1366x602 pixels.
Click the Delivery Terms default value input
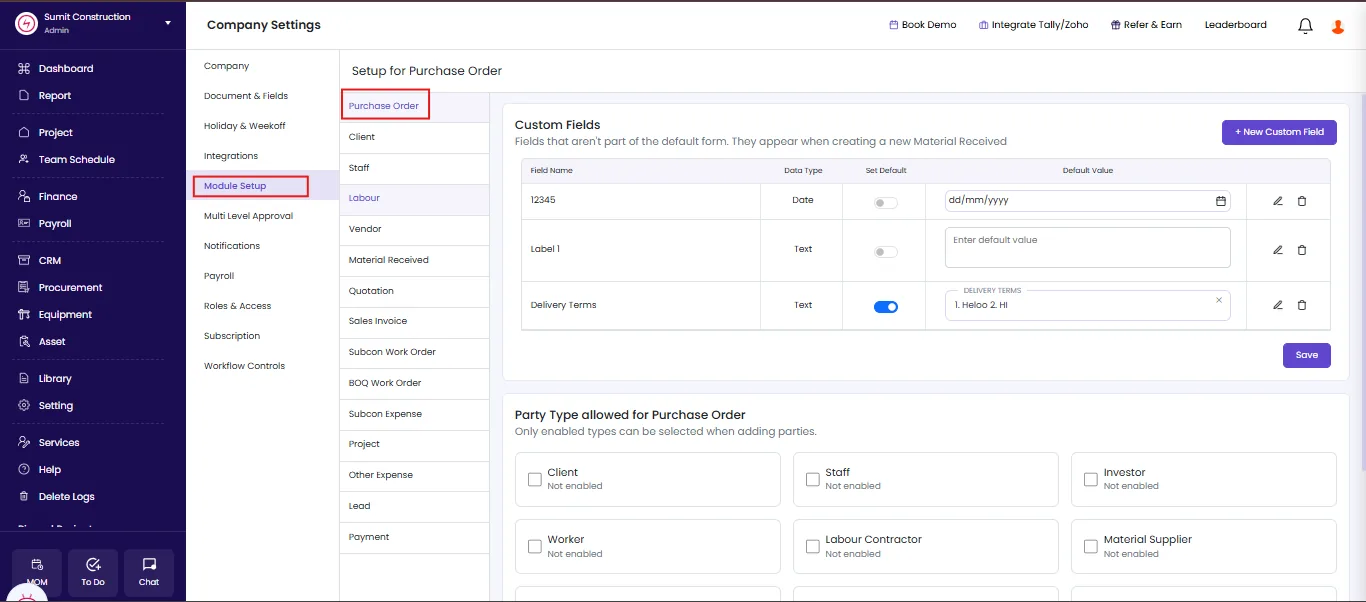tap(1088, 305)
